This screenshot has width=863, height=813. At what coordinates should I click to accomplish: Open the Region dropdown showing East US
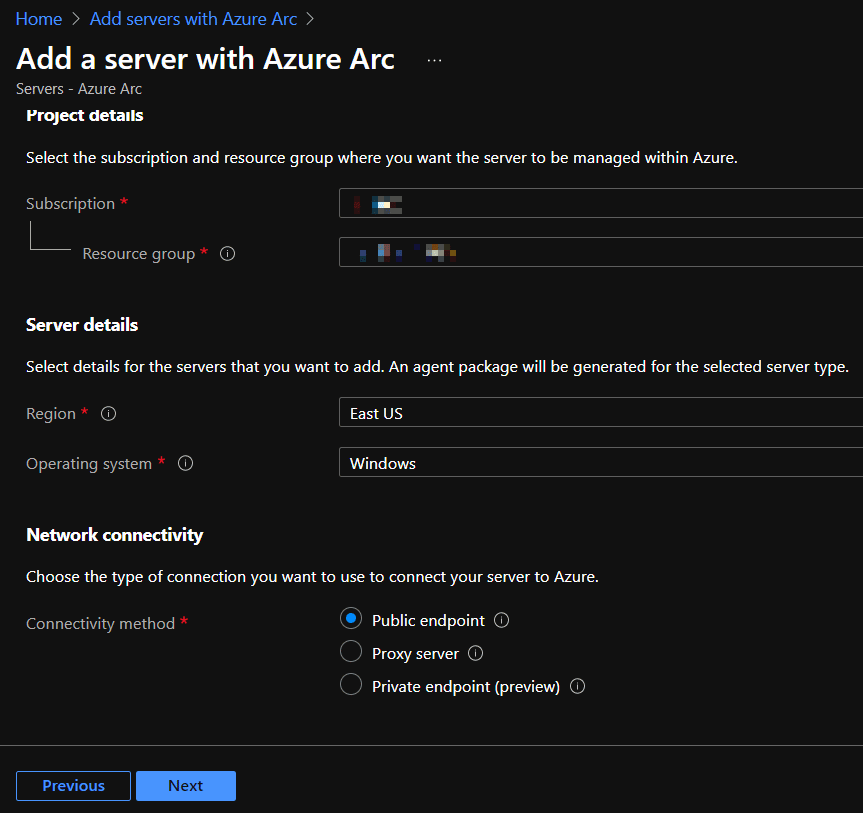pos(601,412)
